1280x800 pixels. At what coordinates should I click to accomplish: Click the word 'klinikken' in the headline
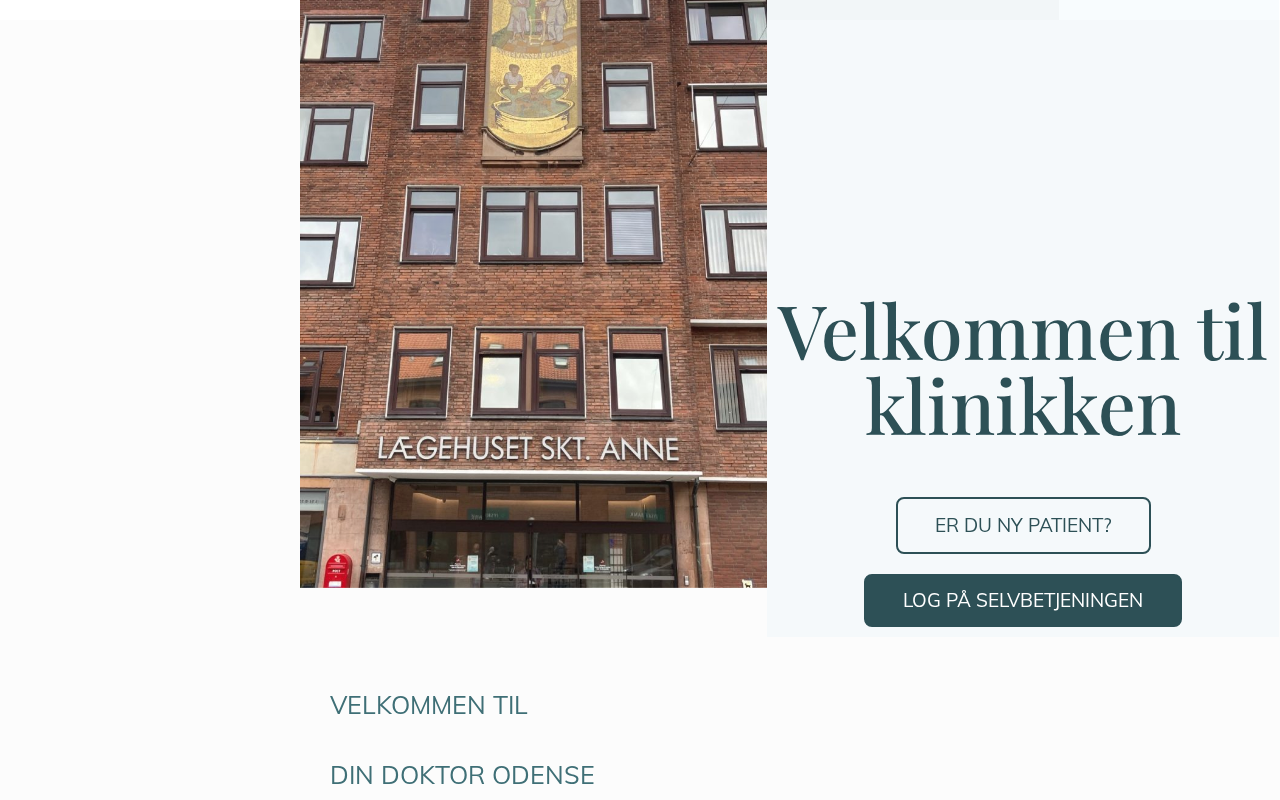tap(1023, 406)
